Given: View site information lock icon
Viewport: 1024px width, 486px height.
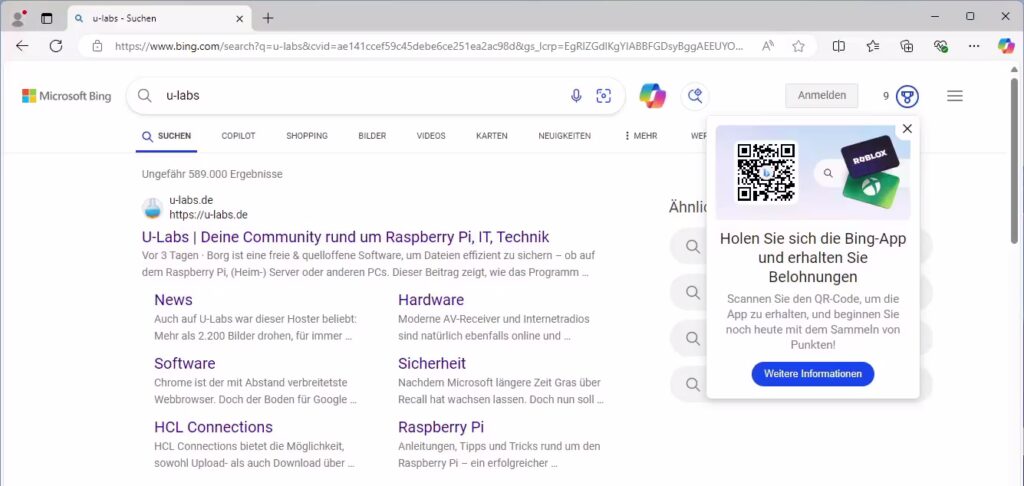Looking at the screenshot, I should pos(97,46).
